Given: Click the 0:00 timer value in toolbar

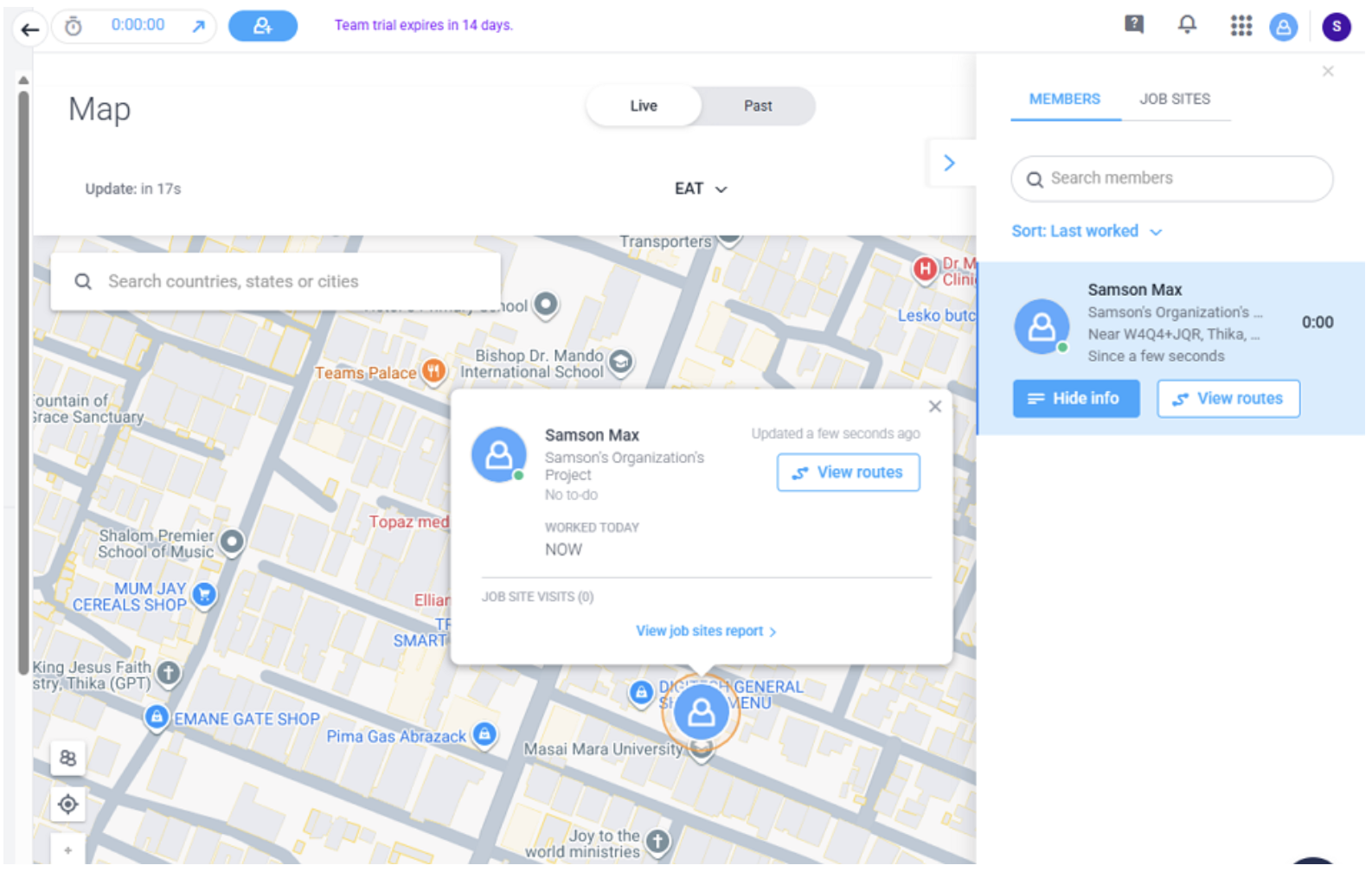Looking at the screenshot, I should click(x=138, y=25).
